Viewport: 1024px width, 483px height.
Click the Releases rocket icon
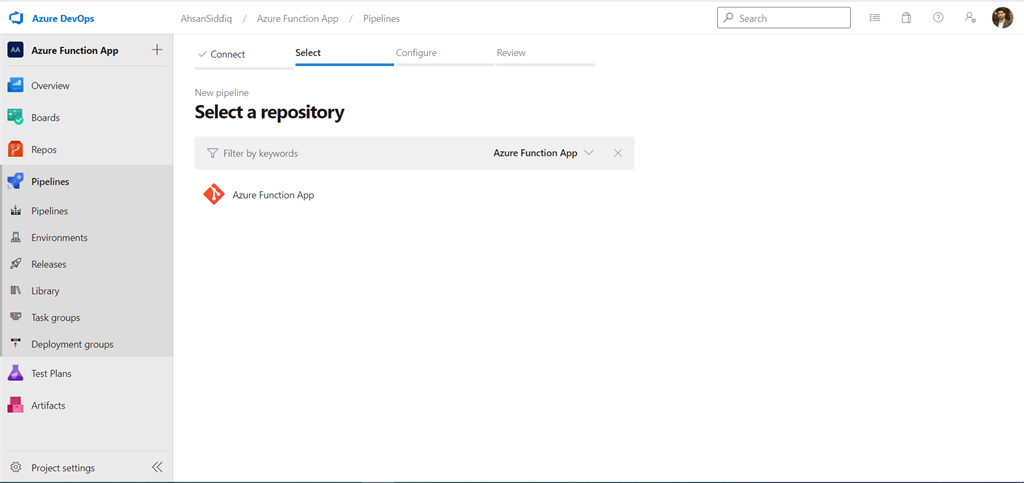tap(16, 264)
